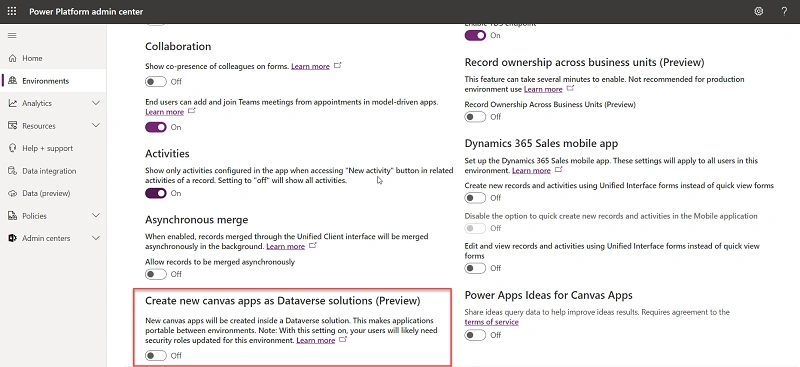The width and height of the screenshot is (800, 367).
Task: Open Learn more link under Asynchronous merge
Action: click(285, 247)
